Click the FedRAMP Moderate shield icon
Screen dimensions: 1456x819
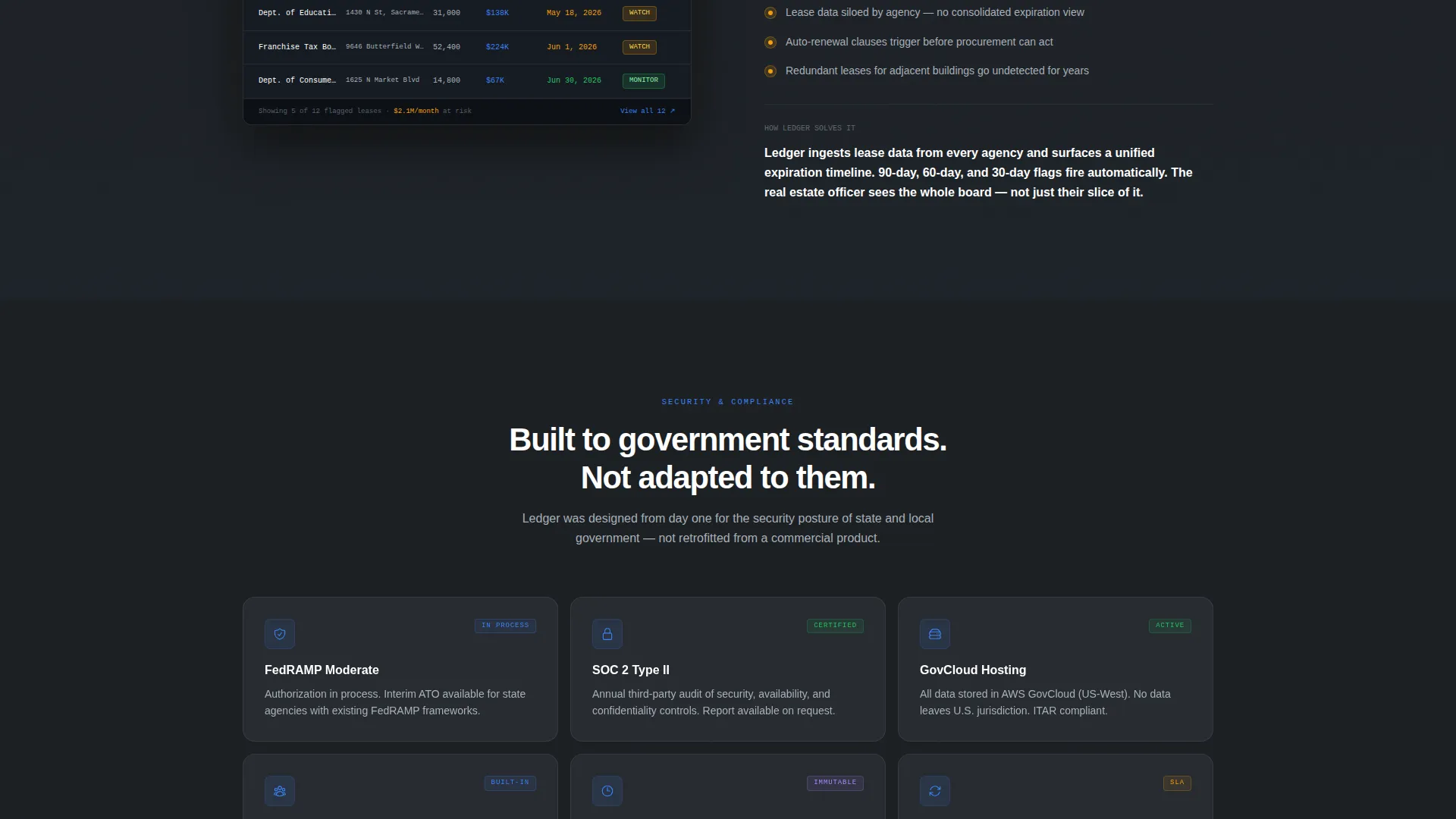coord(280,634)
